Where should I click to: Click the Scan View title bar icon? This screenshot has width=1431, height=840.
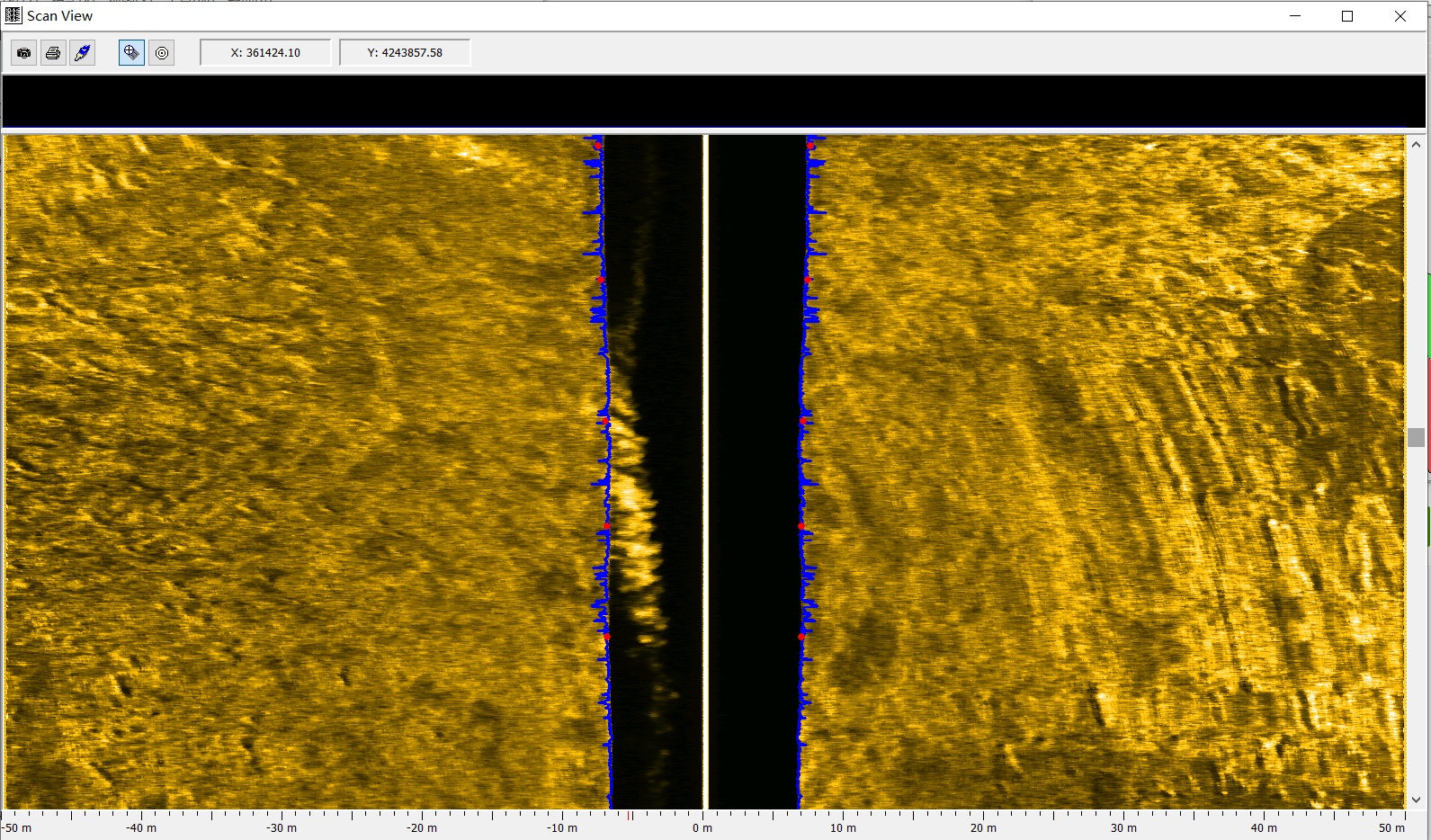point(13,15)
